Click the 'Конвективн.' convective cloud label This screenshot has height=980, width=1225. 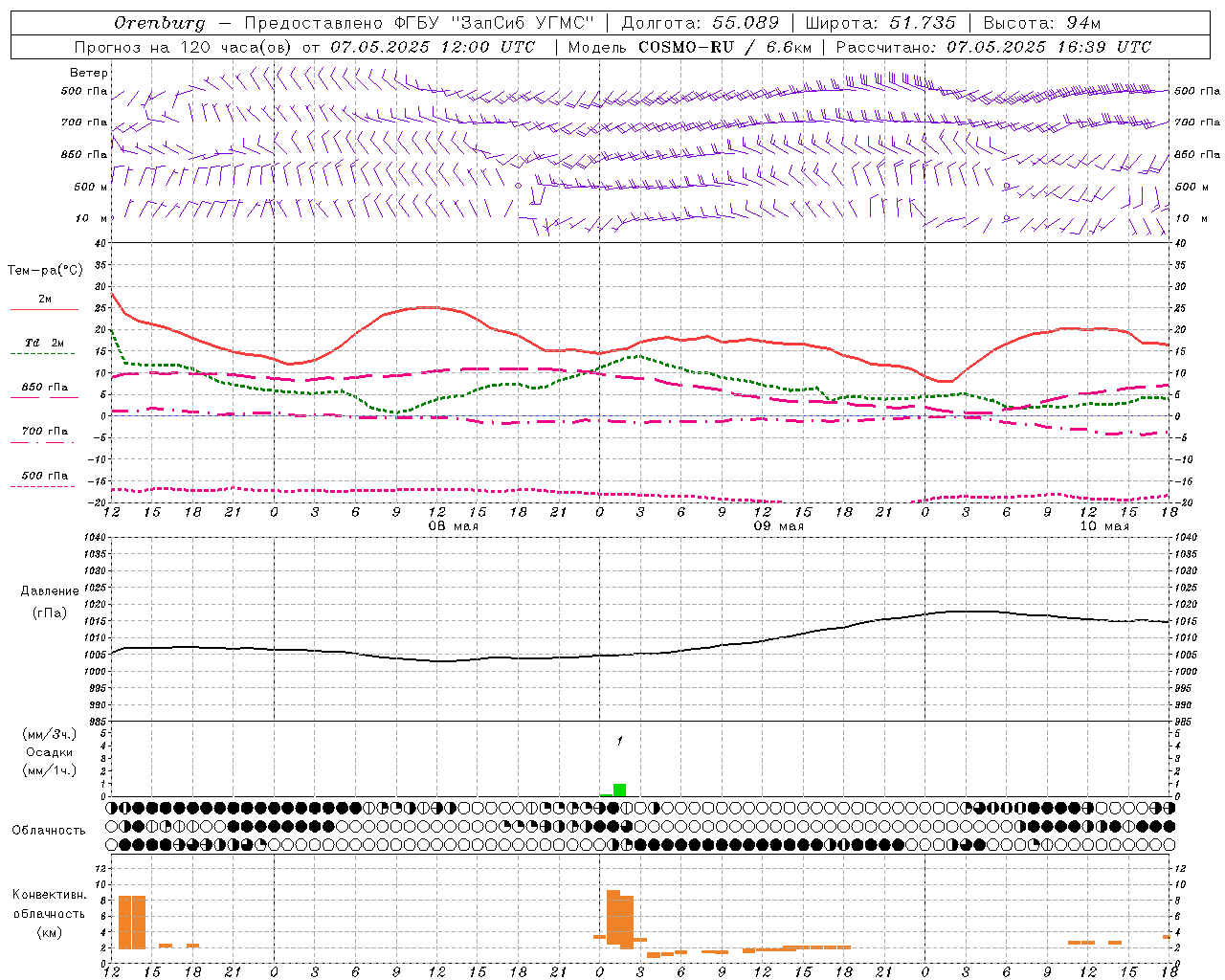[49, 895]
